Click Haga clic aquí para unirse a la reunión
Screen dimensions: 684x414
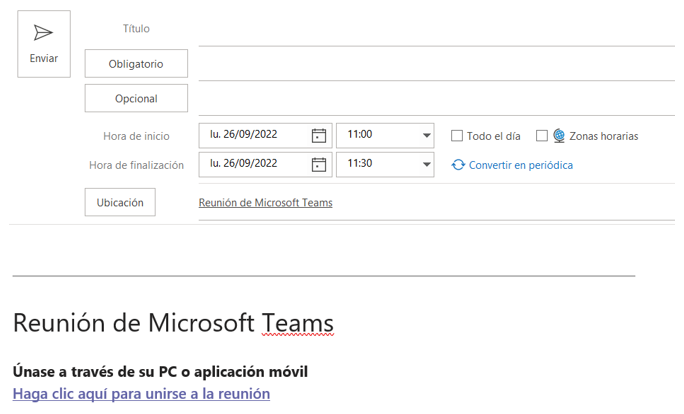pyautogui.click(x=141, y=393)
